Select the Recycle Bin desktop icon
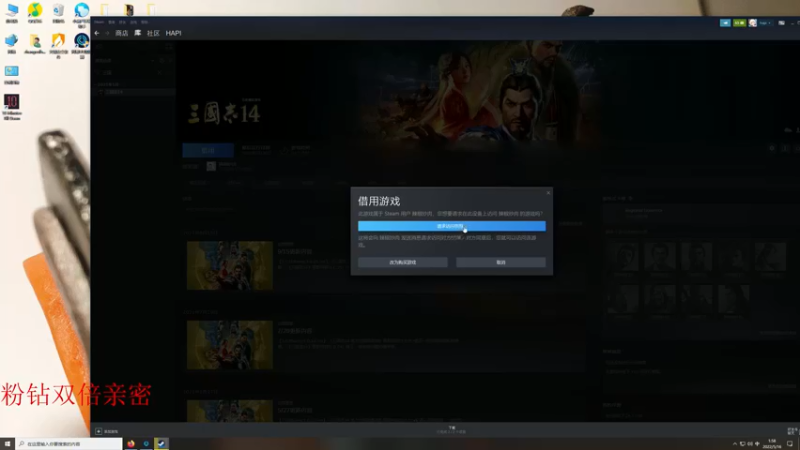Viewport: 800px width, 450px height. [x=59, y=13]
